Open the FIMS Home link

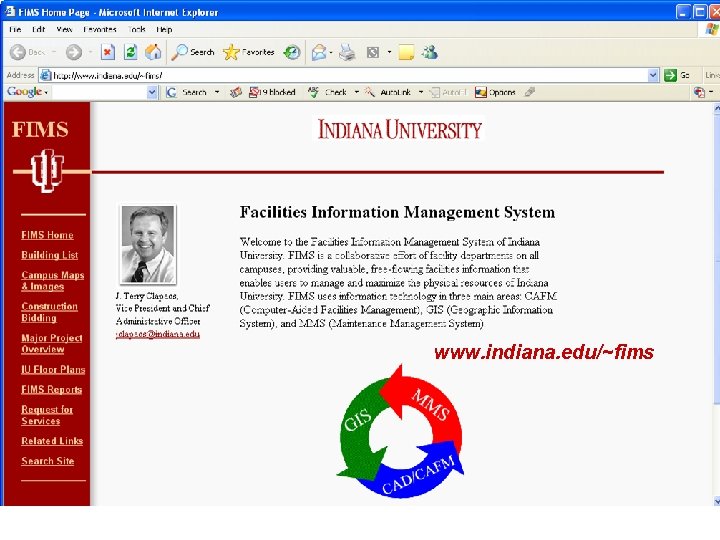47,235
